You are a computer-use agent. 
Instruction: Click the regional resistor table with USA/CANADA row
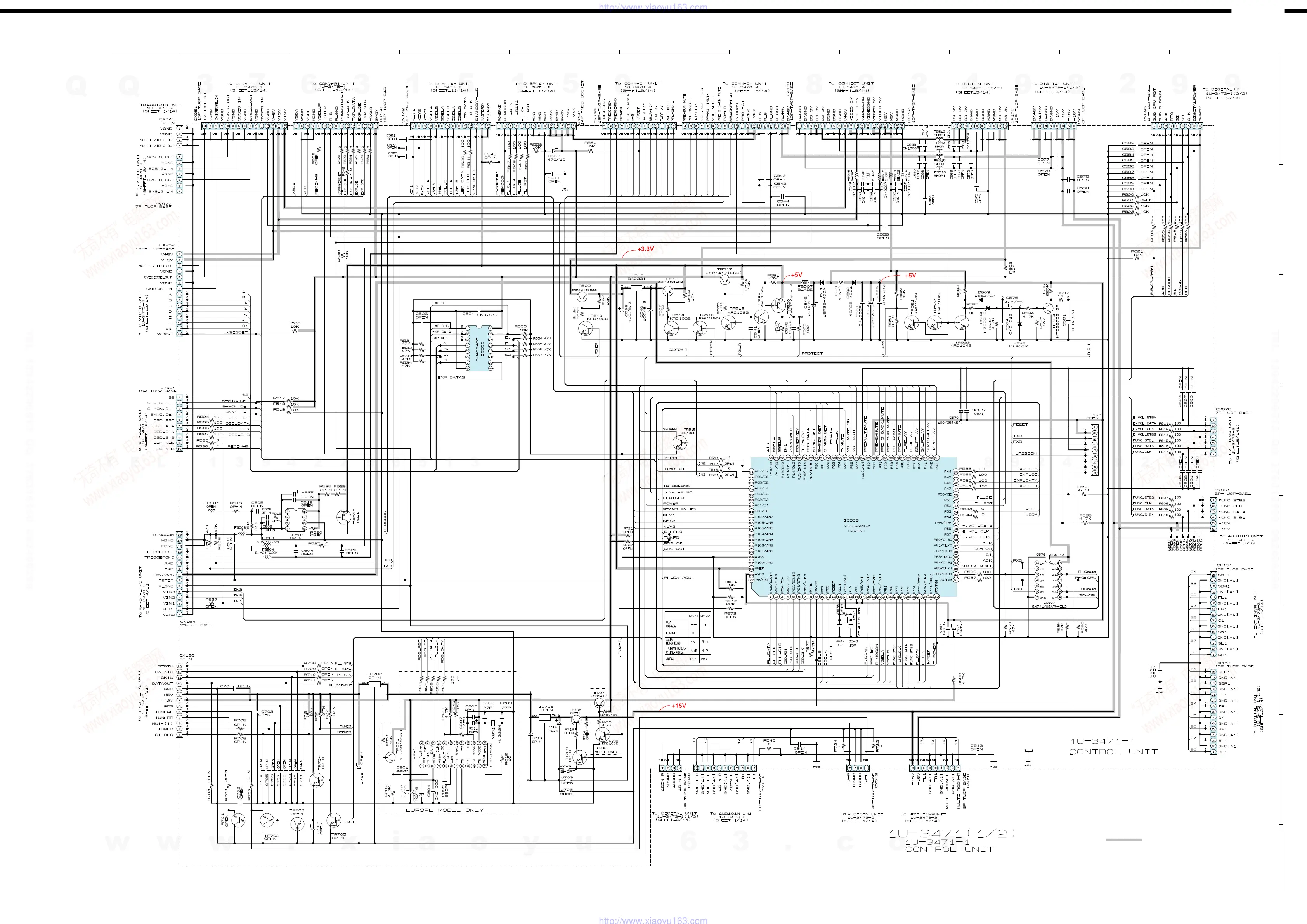[x=688, y=637]
